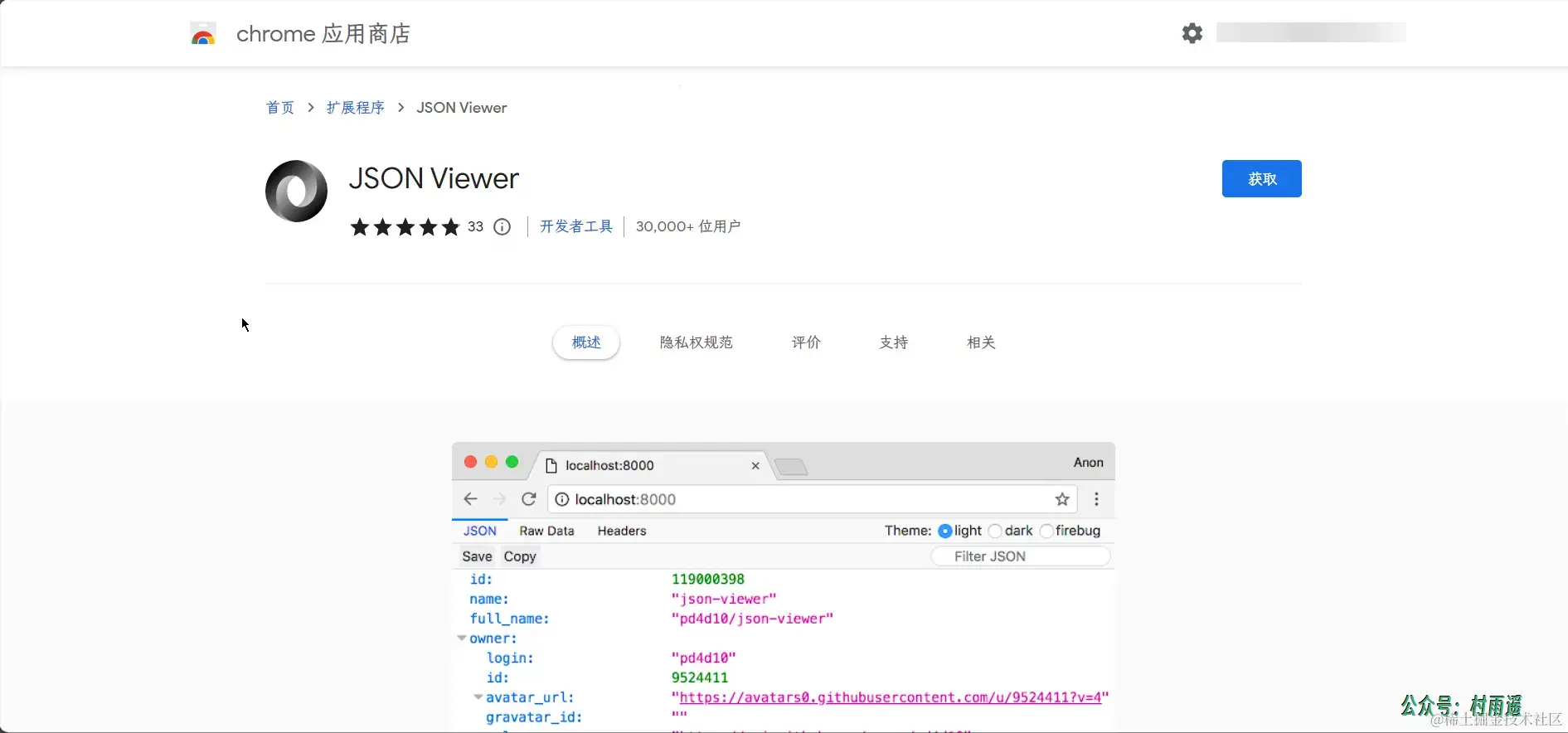This screenshot has height=733, width=1568.
Task: Click the rating info circle icon
Action: (502, 227)
